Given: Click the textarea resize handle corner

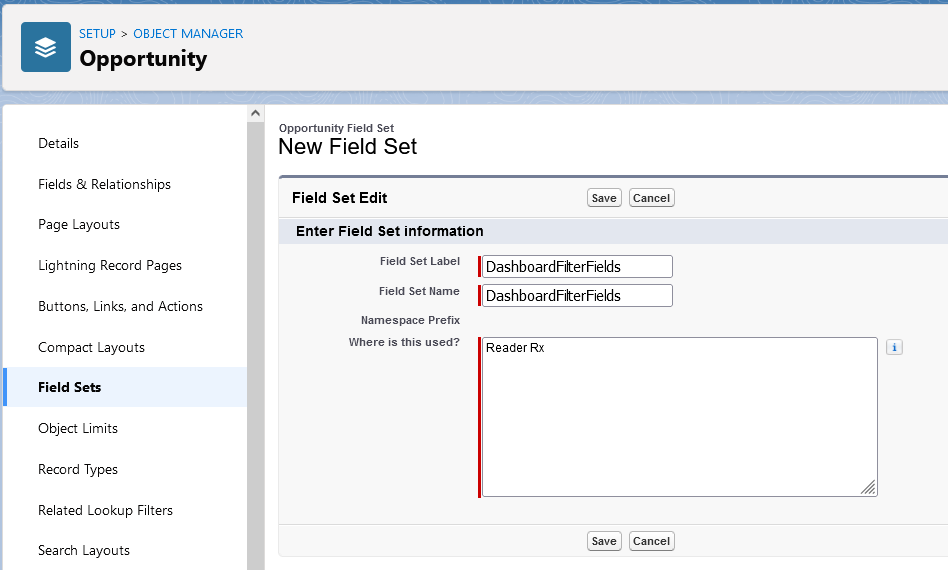Looking at the screenshot, I should coord(869,488).
